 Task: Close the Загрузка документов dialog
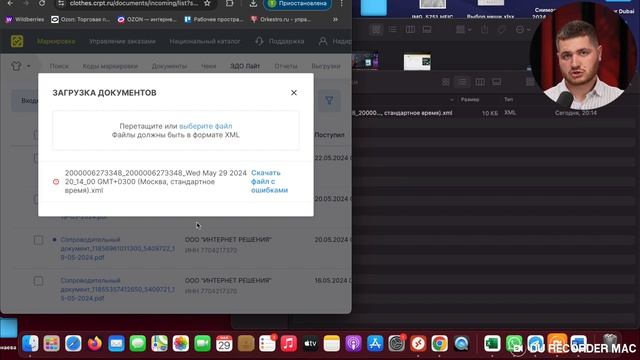point(293,93)
